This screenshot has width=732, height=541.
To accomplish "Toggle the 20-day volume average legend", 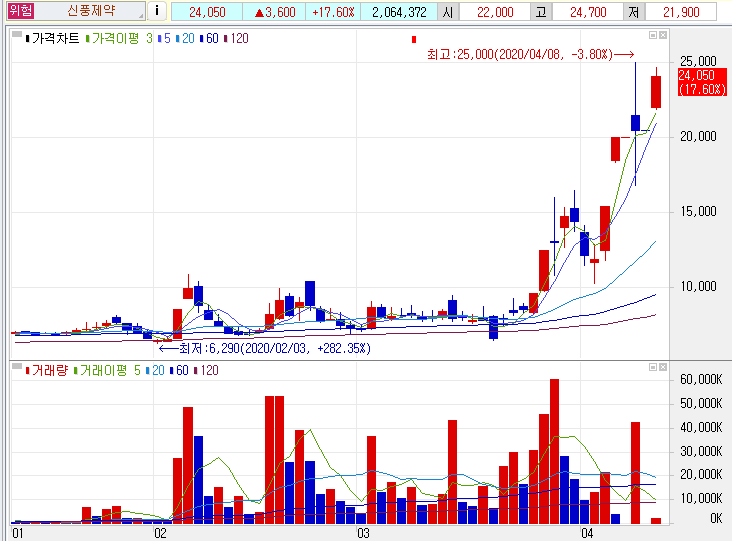I will pyautogui.click(x=155, y=371).
